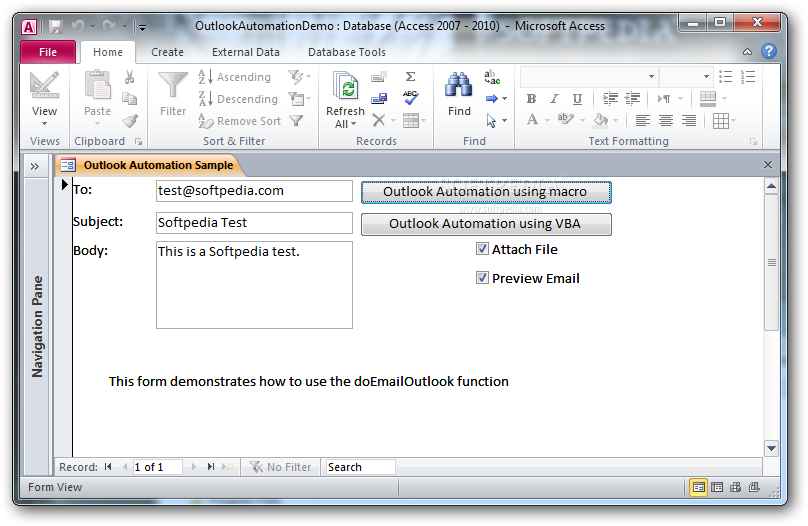Image resolution: width=808 pixels, height=526 pixels.
Task: Run the Spelling check icon
Action: coord(411,98)
